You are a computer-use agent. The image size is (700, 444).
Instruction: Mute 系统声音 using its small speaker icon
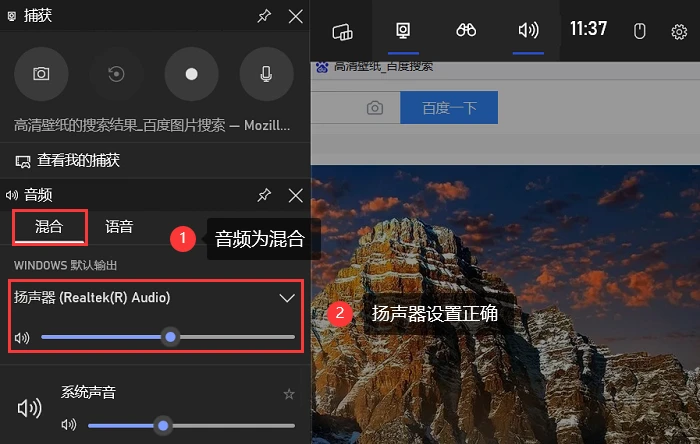(x=69, y=425)
